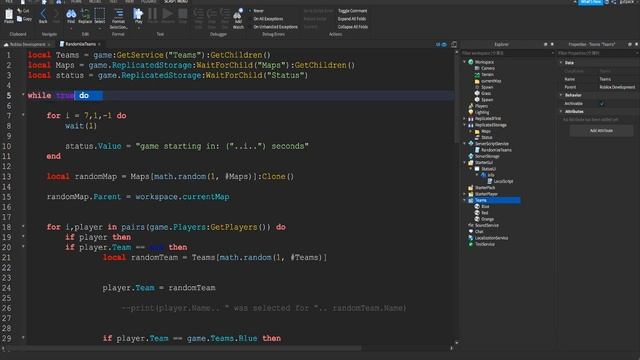This screenshot has height=360, width=640.
Task: Open the What's New button
Action: click(591, 2)
